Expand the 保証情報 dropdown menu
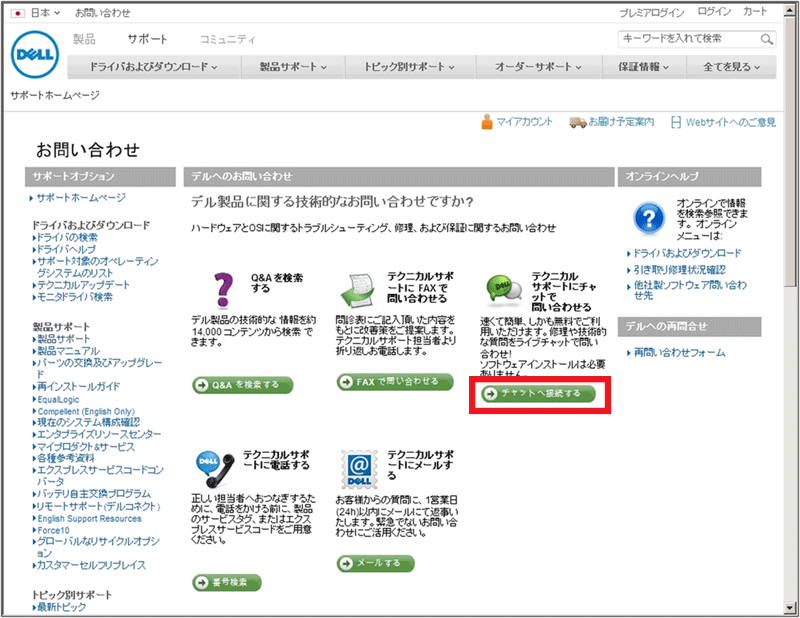The height and width of the screenshot is (618, 800). pyautogui.click(x=641, y=67)
